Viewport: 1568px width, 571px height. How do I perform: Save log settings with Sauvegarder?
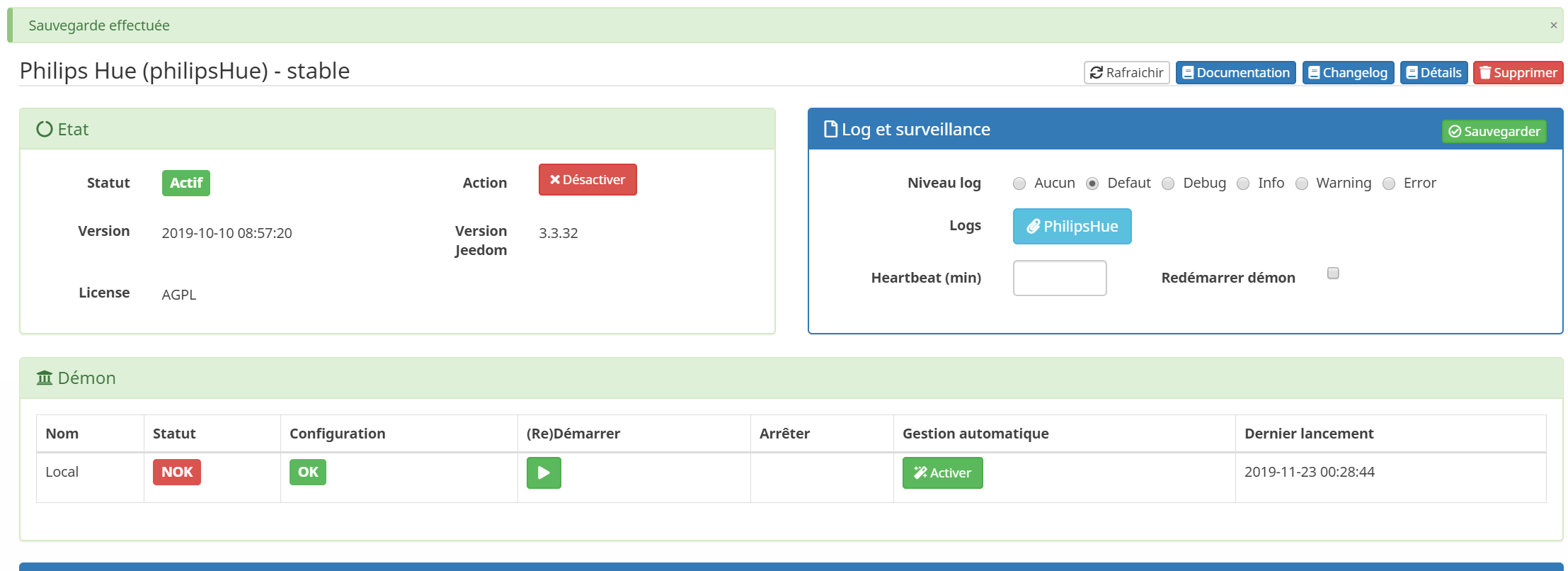[x=1494, y=131]
